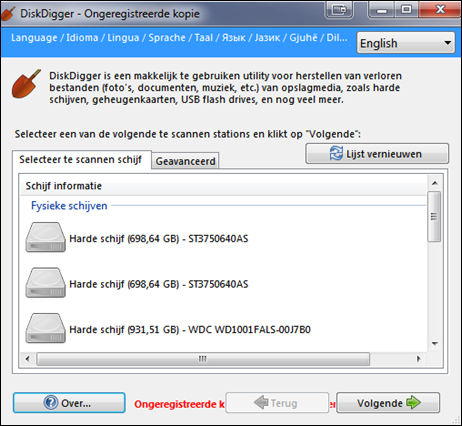Click the scroll down arrow of drive list
The height and width of the screenshot is (426, 462).
(434, 344)
